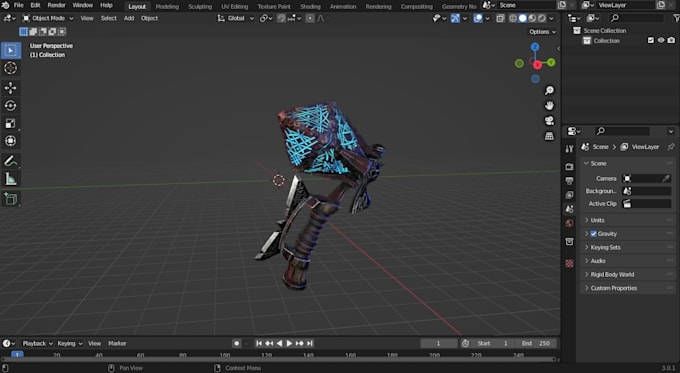This screenshot has height=373, width=680.
Task: Open the Keying dropdown in timeline
Action: pos(69,343)
